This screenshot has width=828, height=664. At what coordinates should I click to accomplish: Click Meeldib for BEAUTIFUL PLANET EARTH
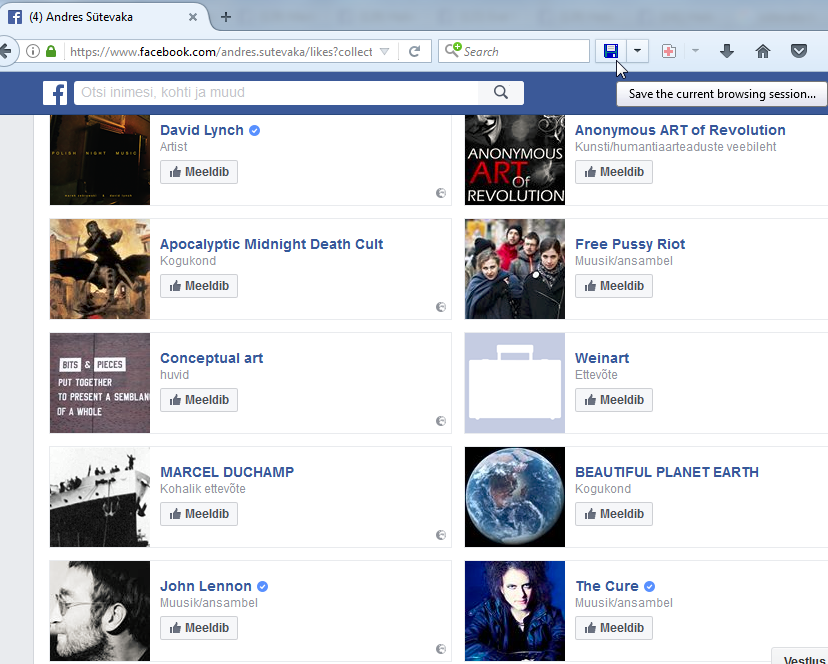click(x=614, y=514)
